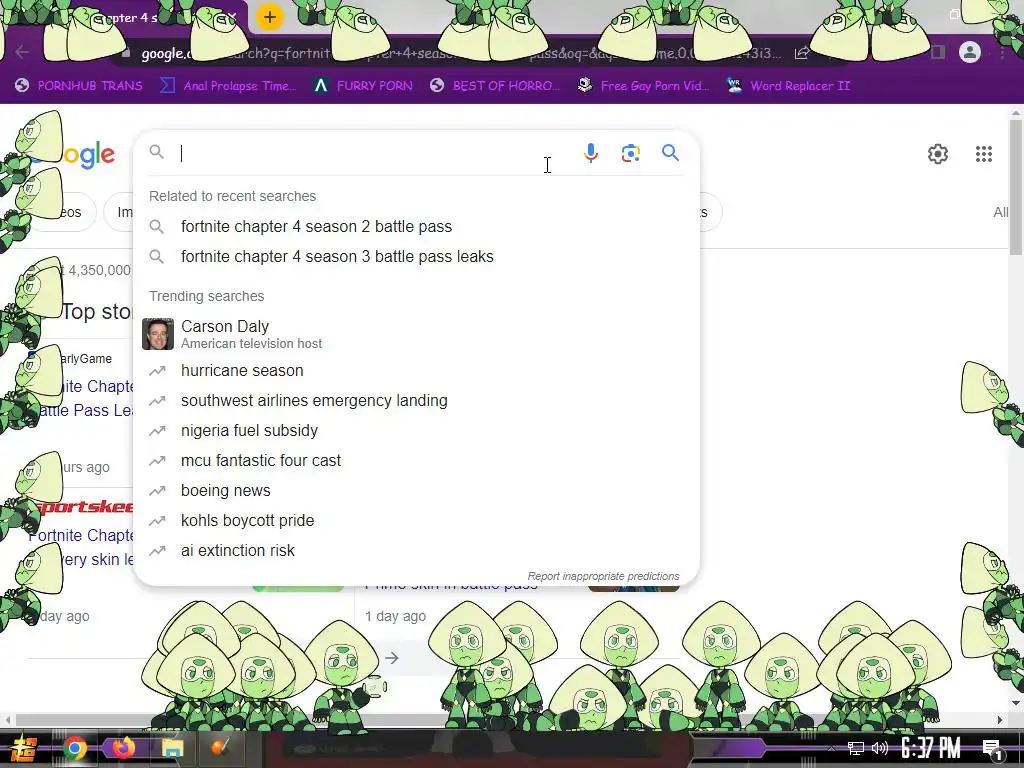Open Google Lens image search icon

(x=630, y=153)
